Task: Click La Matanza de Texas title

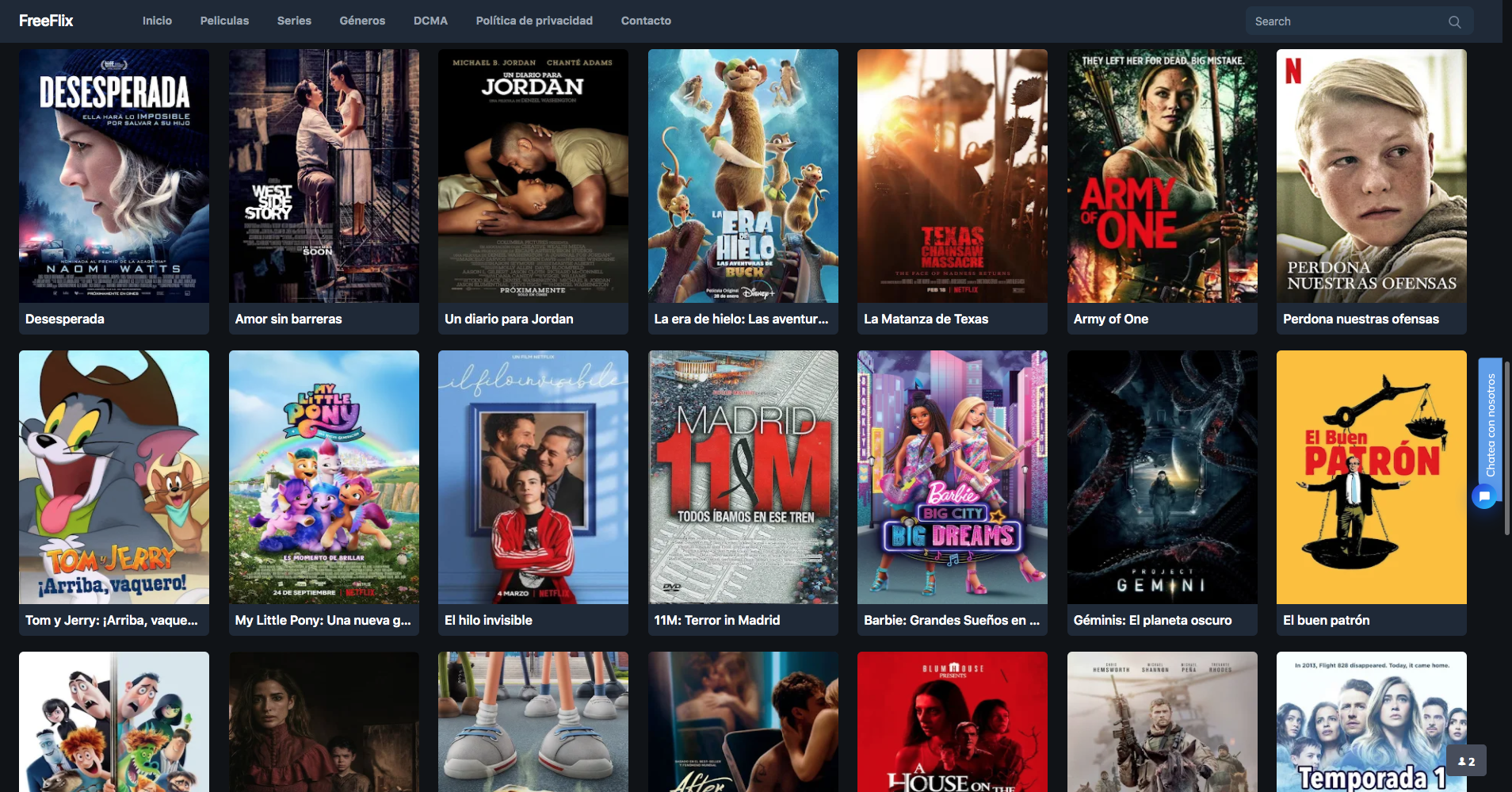Action: pos(926,319)
